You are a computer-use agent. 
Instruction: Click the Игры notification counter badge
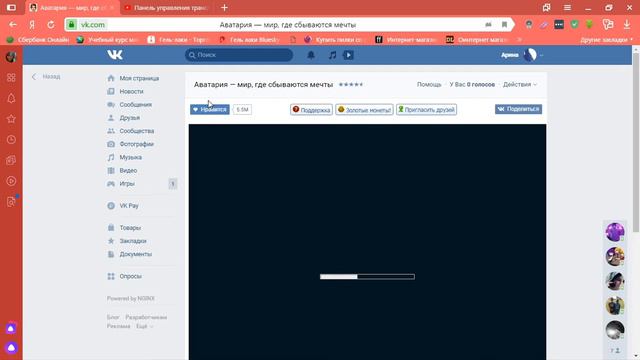pos(173,184)
